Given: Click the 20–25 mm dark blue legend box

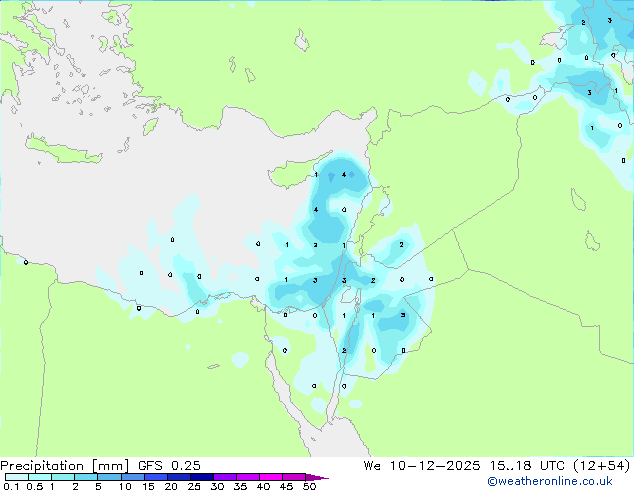Looking at the screenshot, I should pyautogui.click(x=179, y=477).
